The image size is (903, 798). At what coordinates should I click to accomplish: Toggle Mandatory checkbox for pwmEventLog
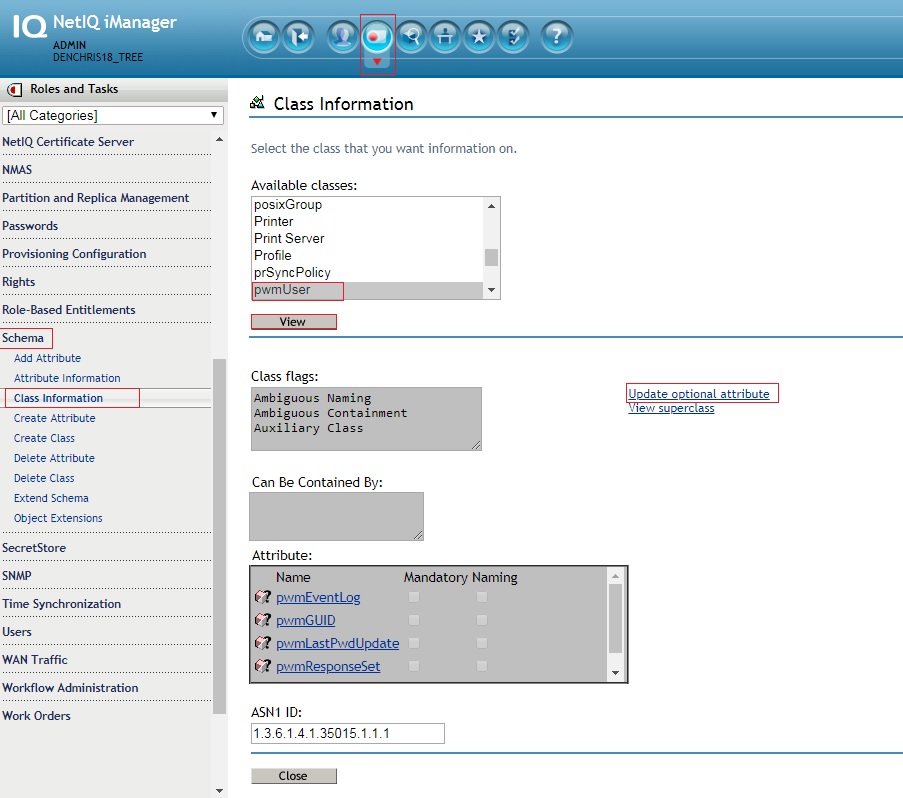pyautogui.click(x=413, y=597)
